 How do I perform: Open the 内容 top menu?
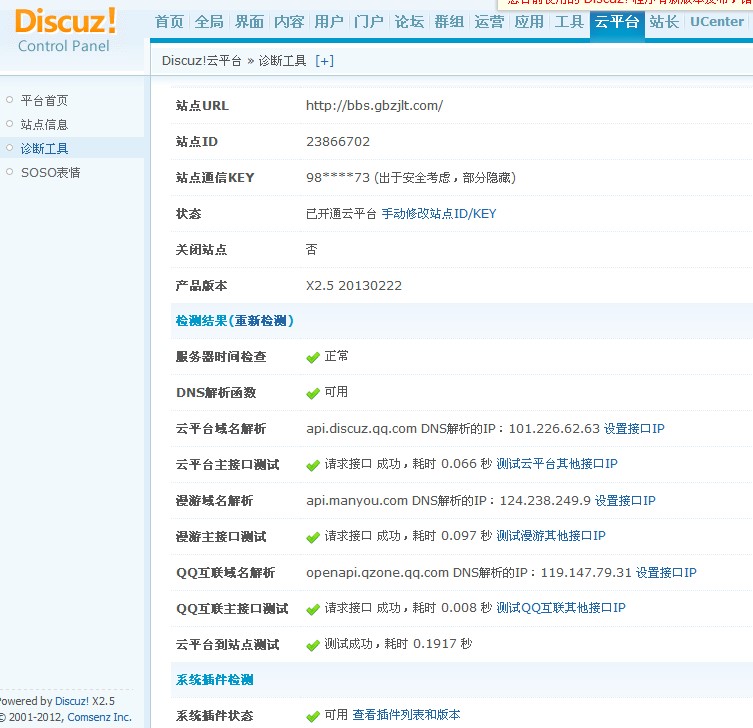289,22
